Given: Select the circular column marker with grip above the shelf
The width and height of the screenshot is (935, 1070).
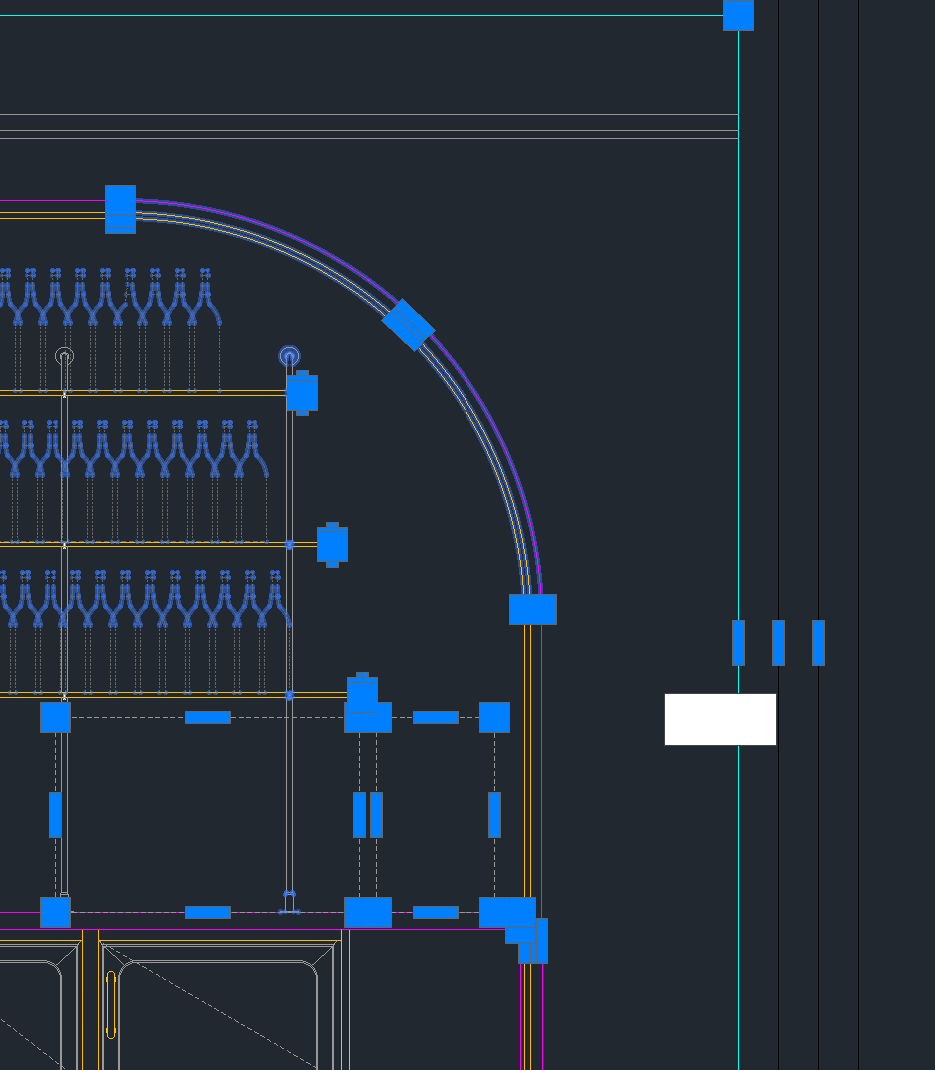Looking at the screenshot, I should (289, 355).
